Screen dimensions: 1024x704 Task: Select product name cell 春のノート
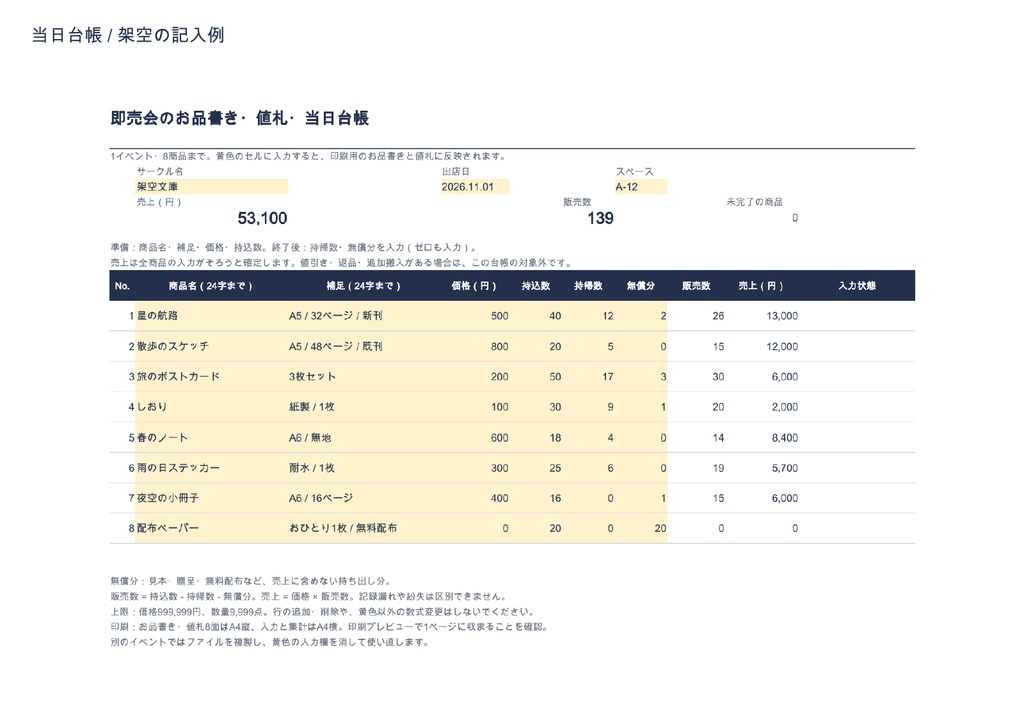212,438
